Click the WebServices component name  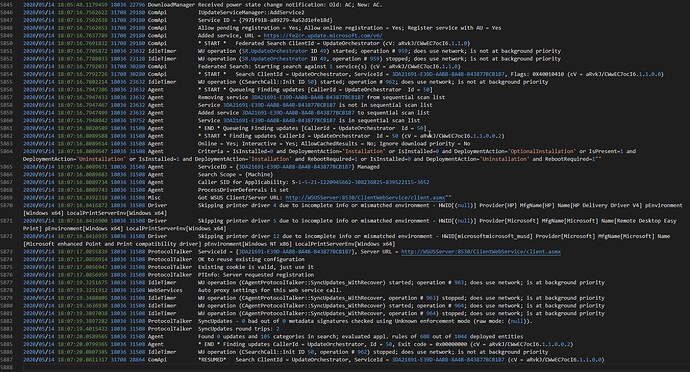click(x=165, y=290)
